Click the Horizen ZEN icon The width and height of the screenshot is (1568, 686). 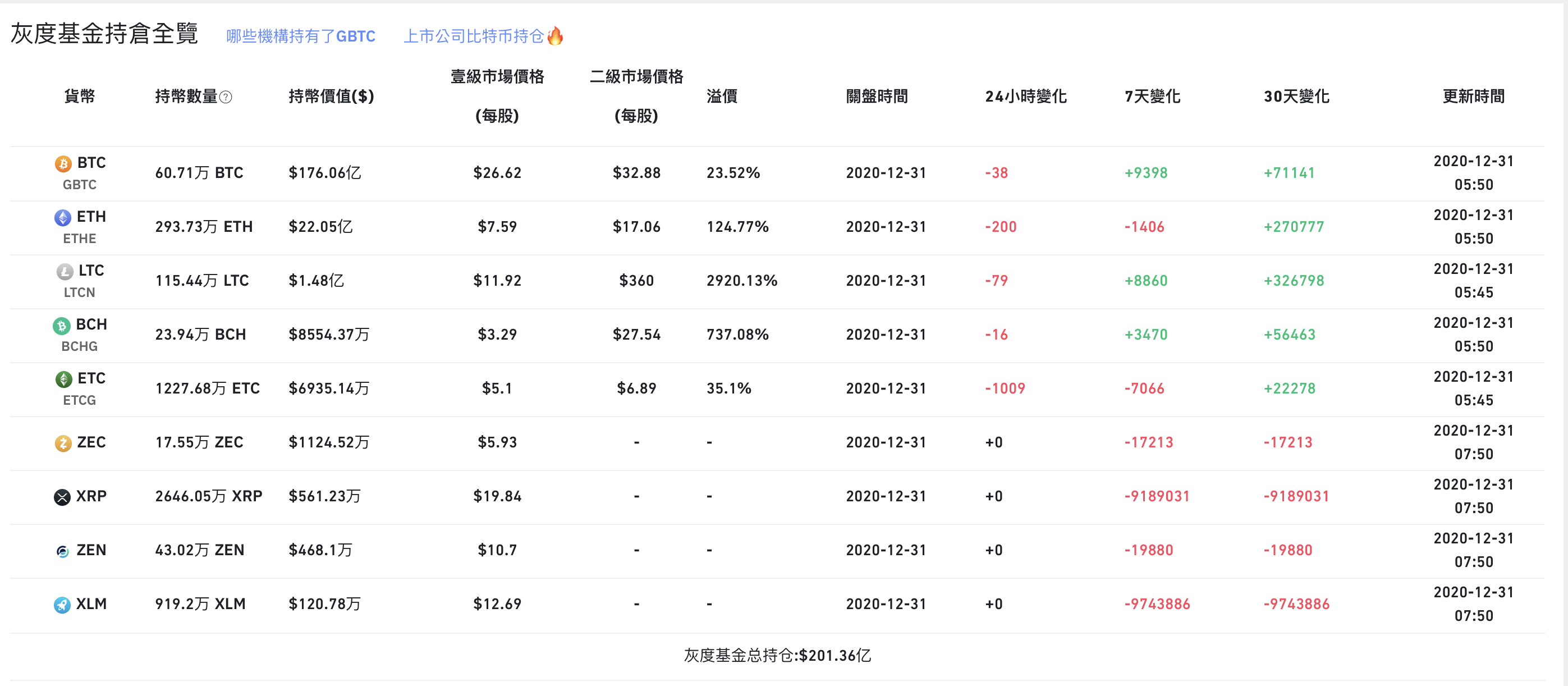click(x=63, y=551)
